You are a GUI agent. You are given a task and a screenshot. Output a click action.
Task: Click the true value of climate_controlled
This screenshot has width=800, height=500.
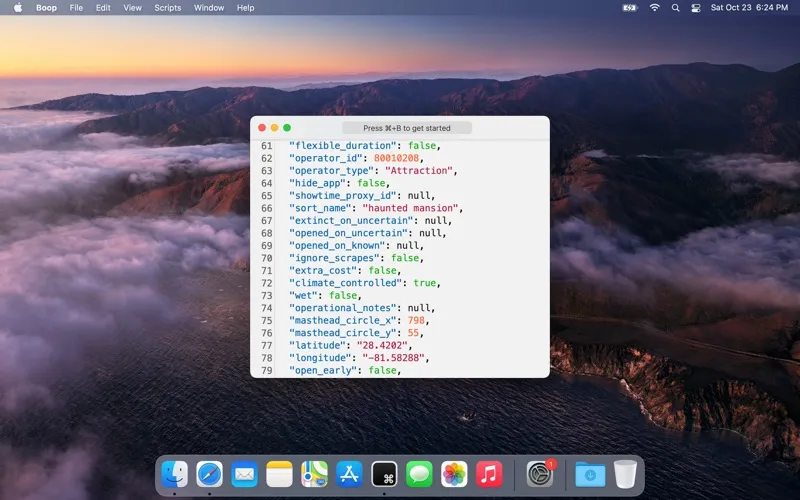pos(424,283)
